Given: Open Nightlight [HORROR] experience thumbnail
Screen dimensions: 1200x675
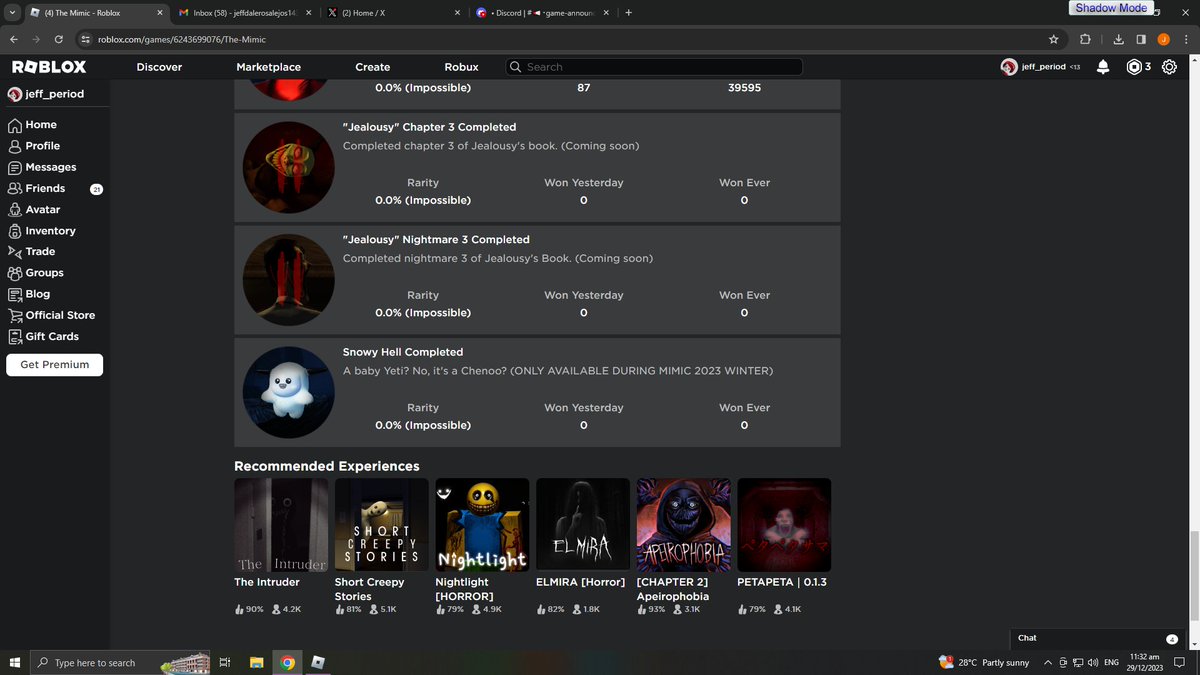Looking at the screenshot, I should [482, 525].
